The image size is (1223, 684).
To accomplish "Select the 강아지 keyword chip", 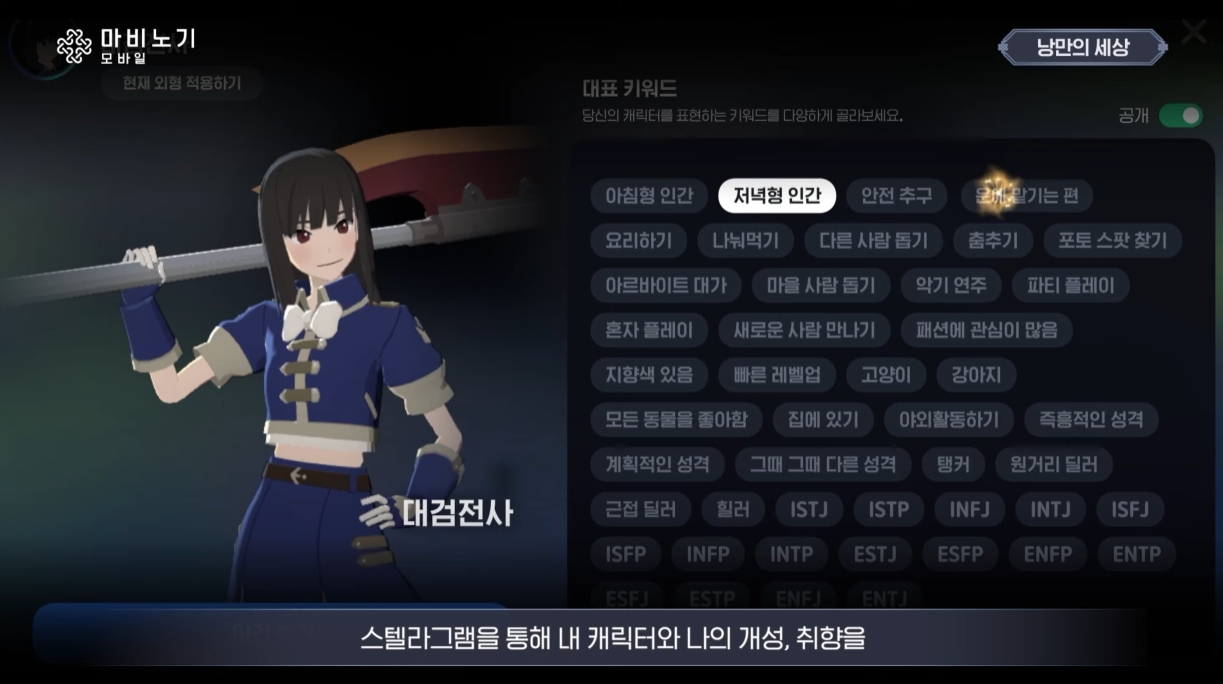I will tap(976, 375).
